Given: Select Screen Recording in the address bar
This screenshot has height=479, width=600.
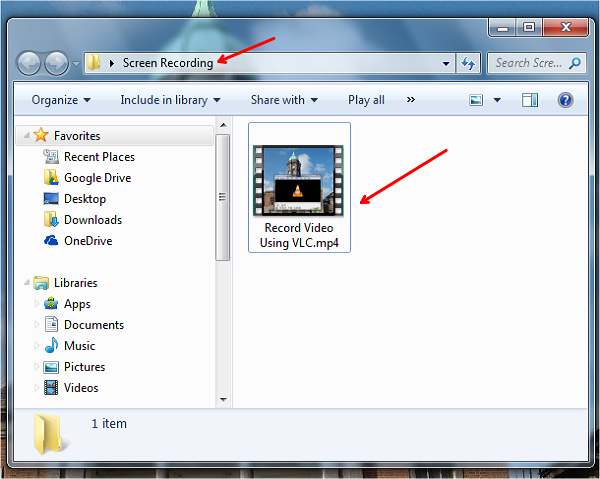Looking at the screenshot, I should click(x=168, y=63).
